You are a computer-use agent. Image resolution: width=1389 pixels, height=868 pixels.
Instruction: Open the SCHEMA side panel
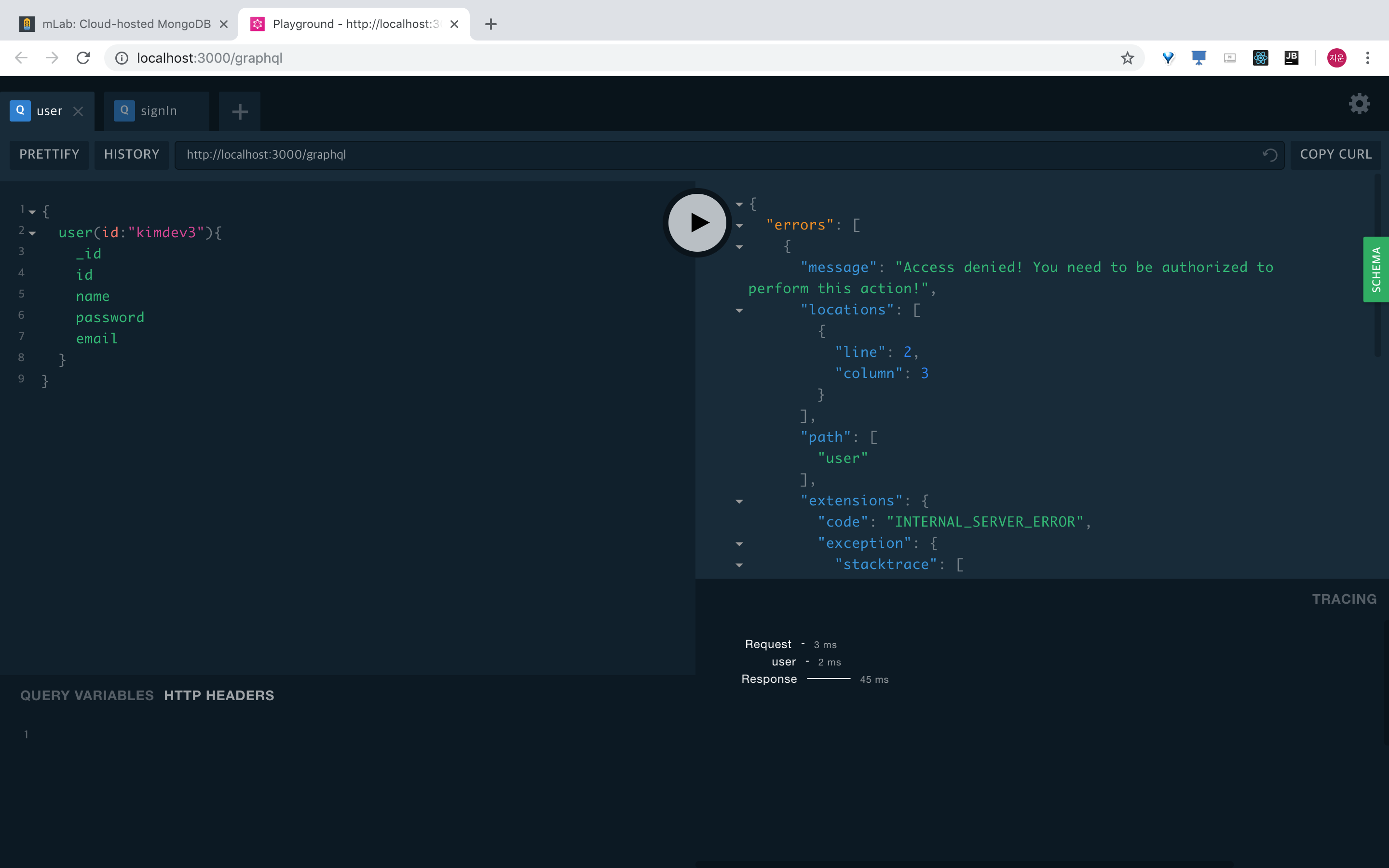pos(1376,269)
